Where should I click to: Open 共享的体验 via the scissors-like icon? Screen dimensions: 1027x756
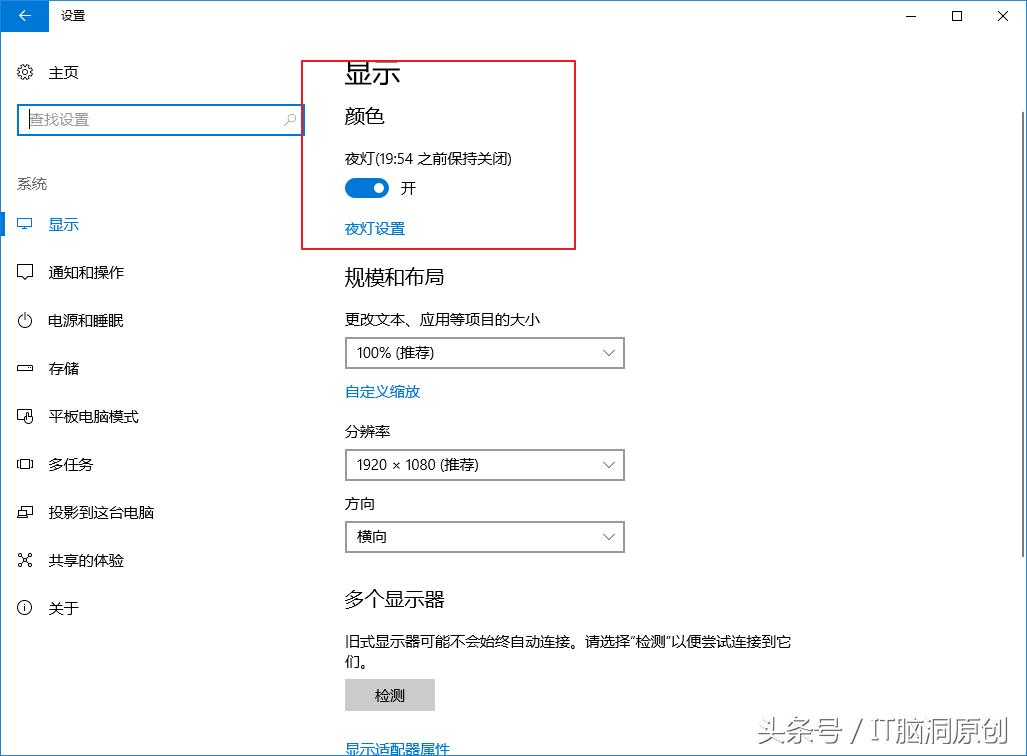24,560
